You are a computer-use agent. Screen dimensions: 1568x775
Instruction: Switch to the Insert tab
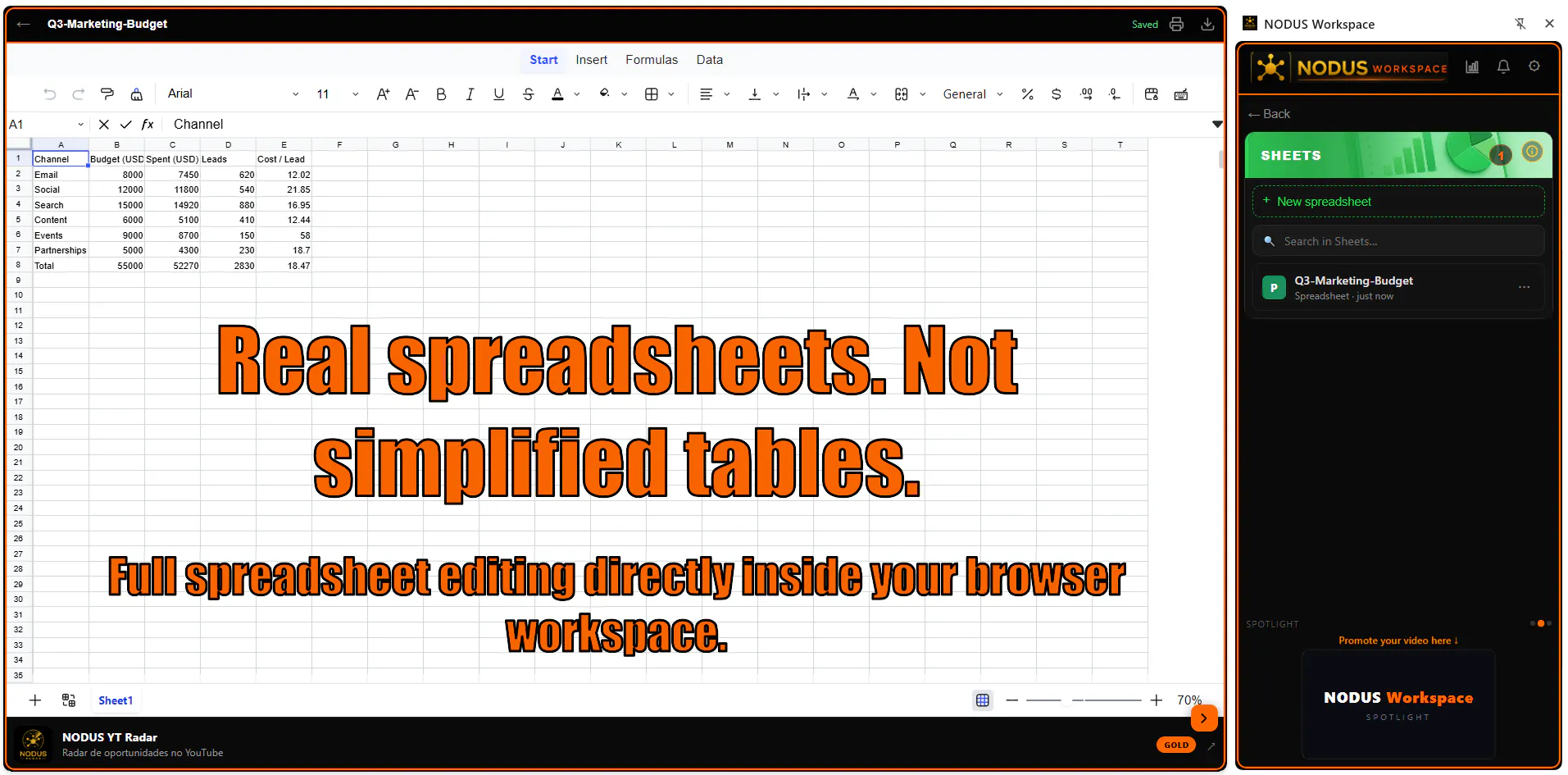coord(592,60)
